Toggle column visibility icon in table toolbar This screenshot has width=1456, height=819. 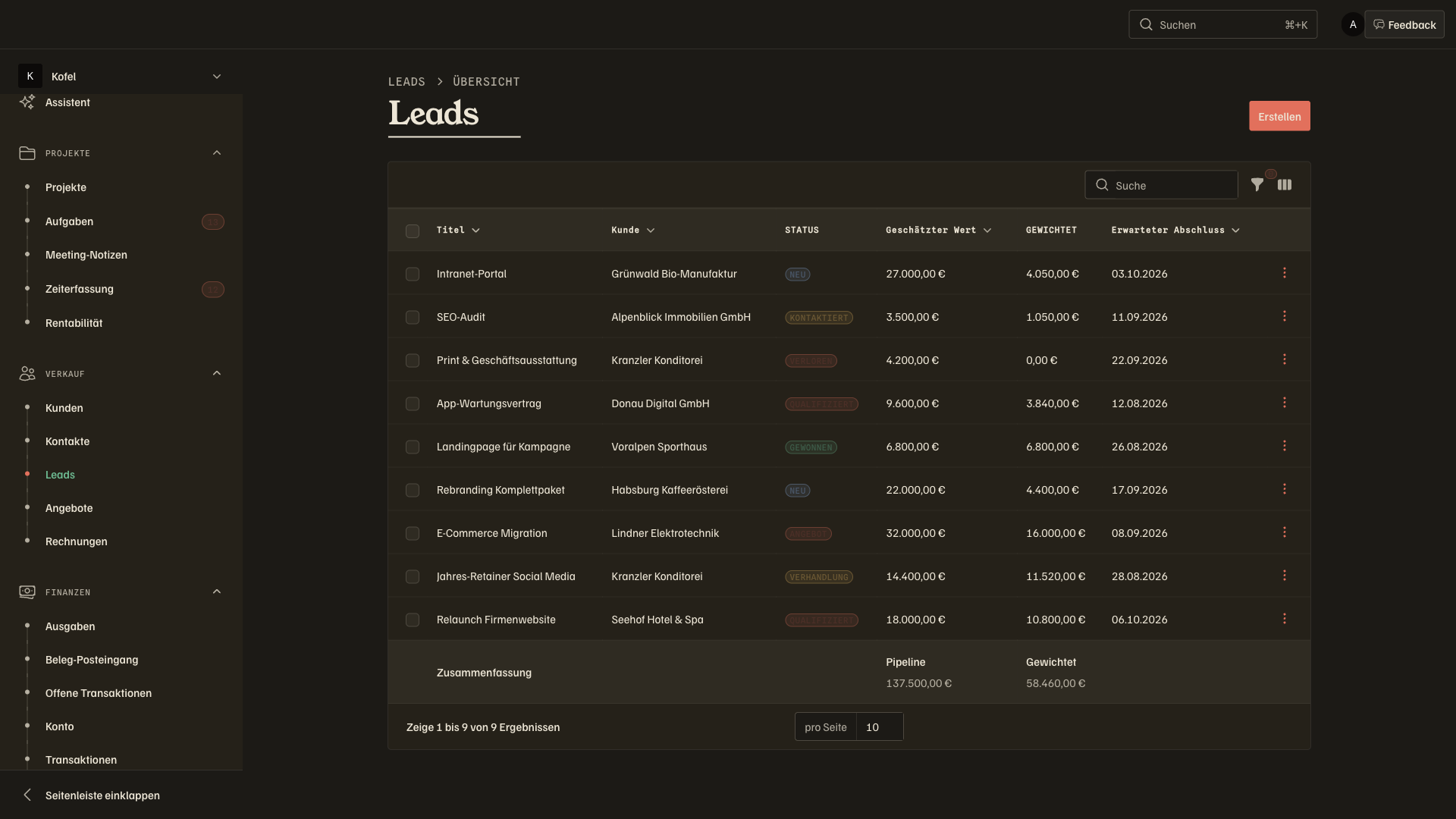[1285, 185]
